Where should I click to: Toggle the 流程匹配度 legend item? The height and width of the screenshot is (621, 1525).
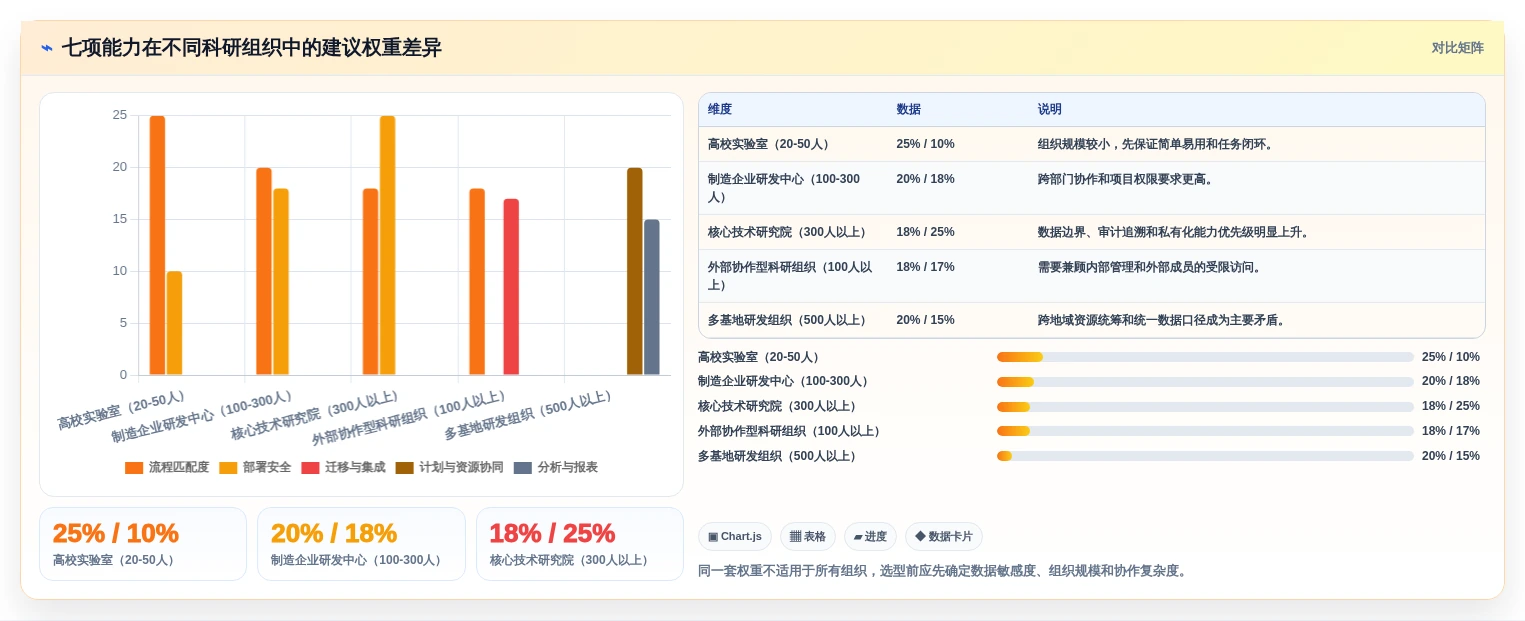click(167, 467)
